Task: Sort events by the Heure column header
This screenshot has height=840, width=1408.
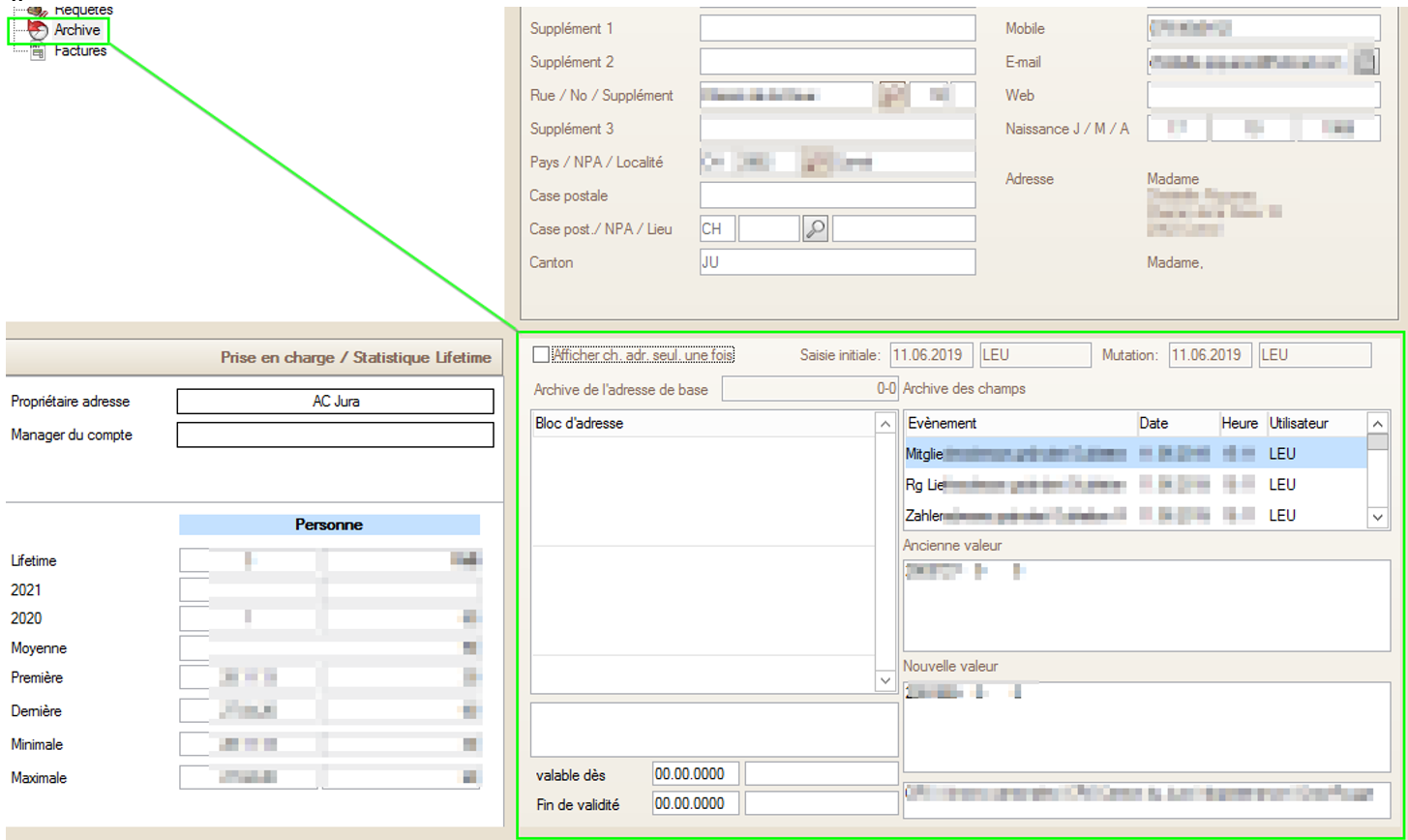Action: (1243, 423)
